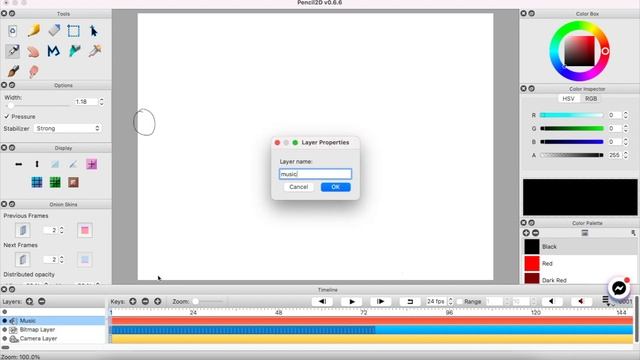Click the B value stepper

625,142
